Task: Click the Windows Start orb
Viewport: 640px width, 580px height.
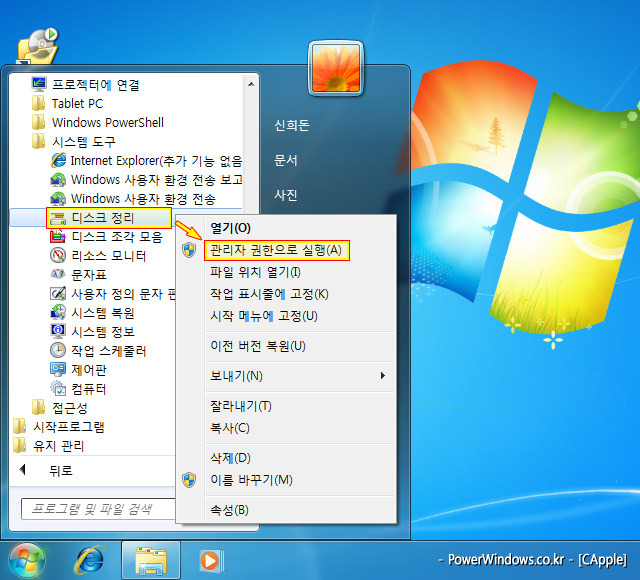Action: click(27, 561)
